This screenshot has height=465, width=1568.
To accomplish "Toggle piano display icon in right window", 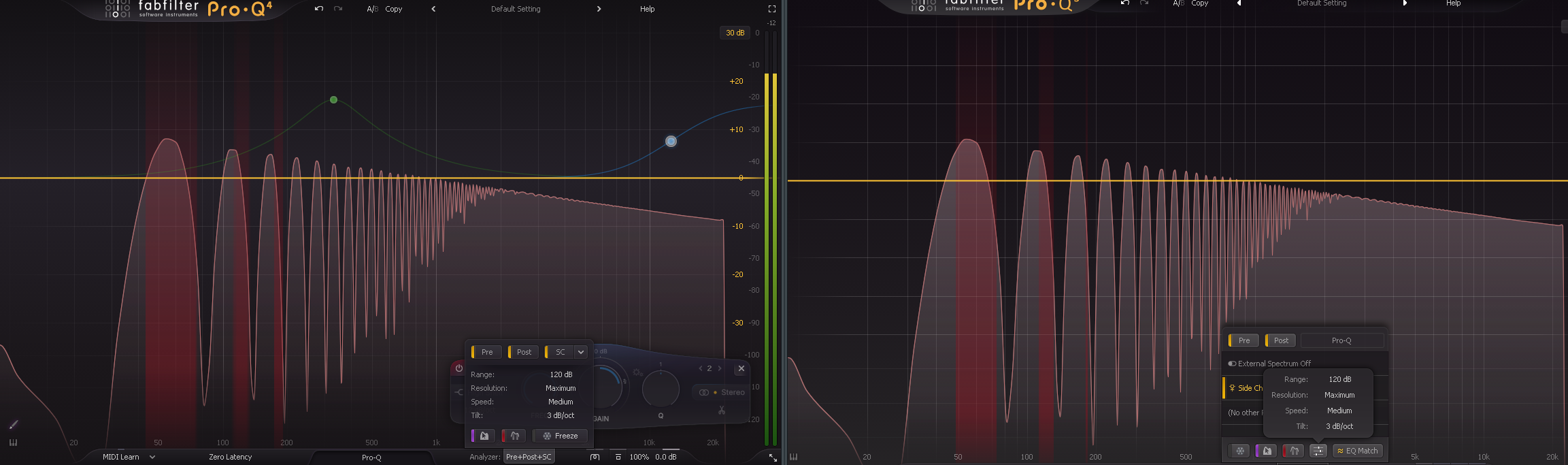I will click(x=794, y=457).
